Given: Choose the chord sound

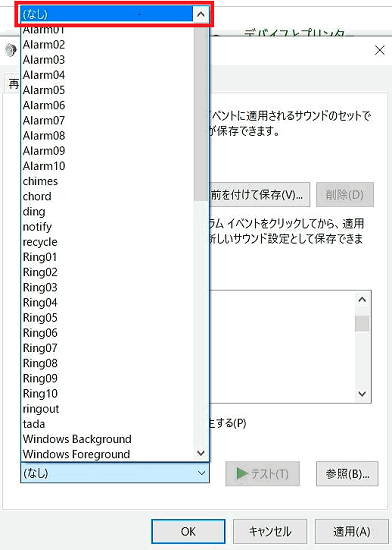Looking at the screenshot, I should coord(107,196).
